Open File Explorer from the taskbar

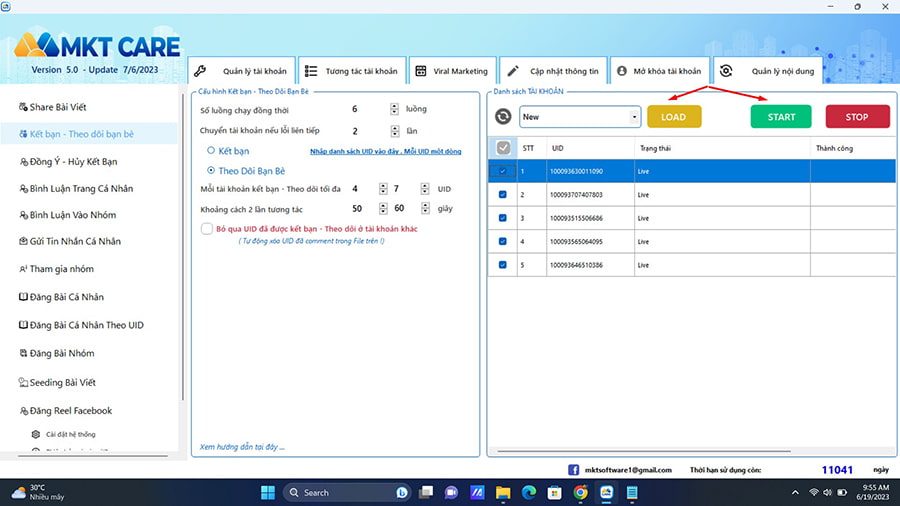point(503,492)
